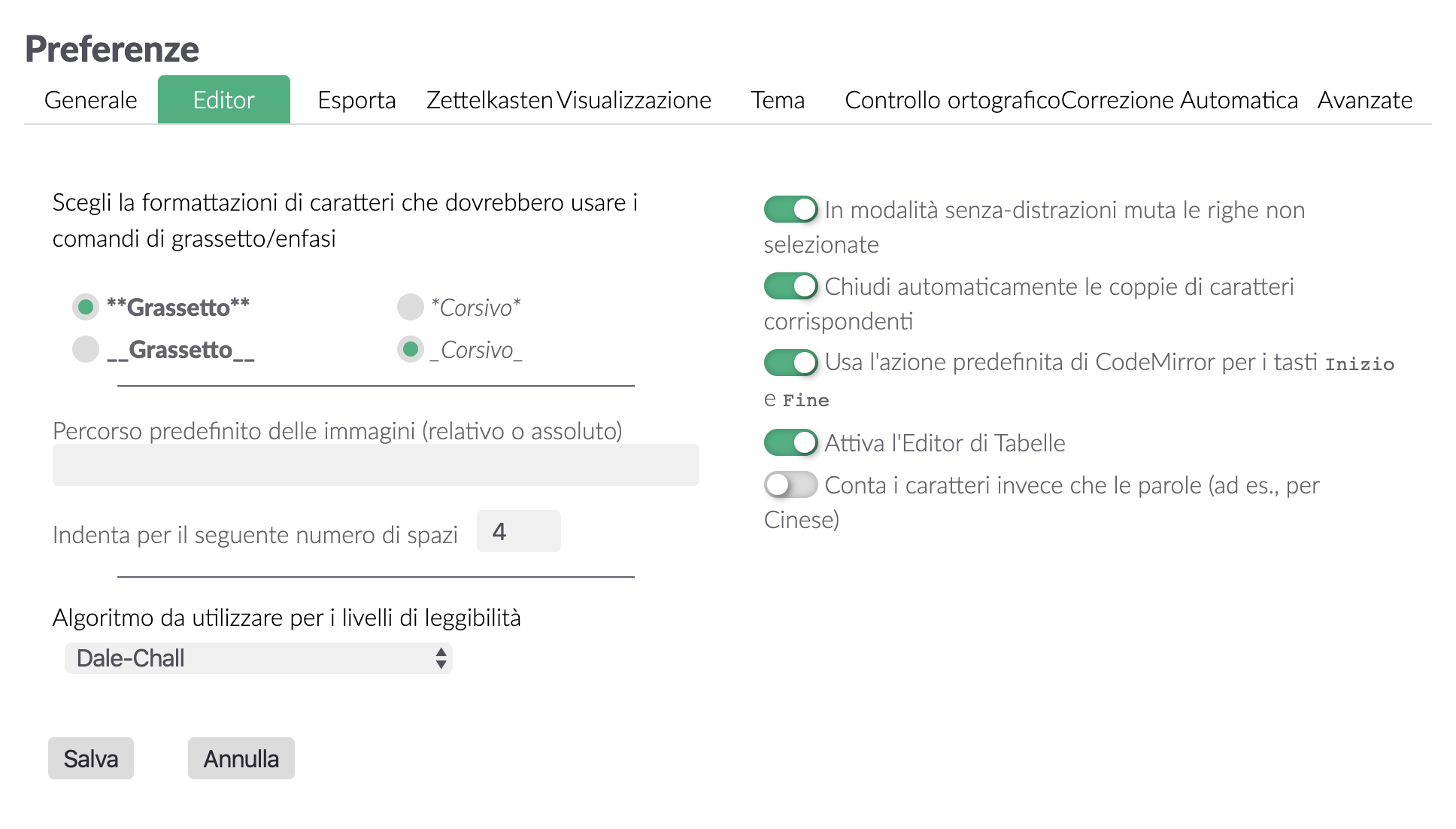Image resolution: width=1456 pixels, height=829 pixels.
Task: Open the Esporta tab
Action: tap(356, 99)
